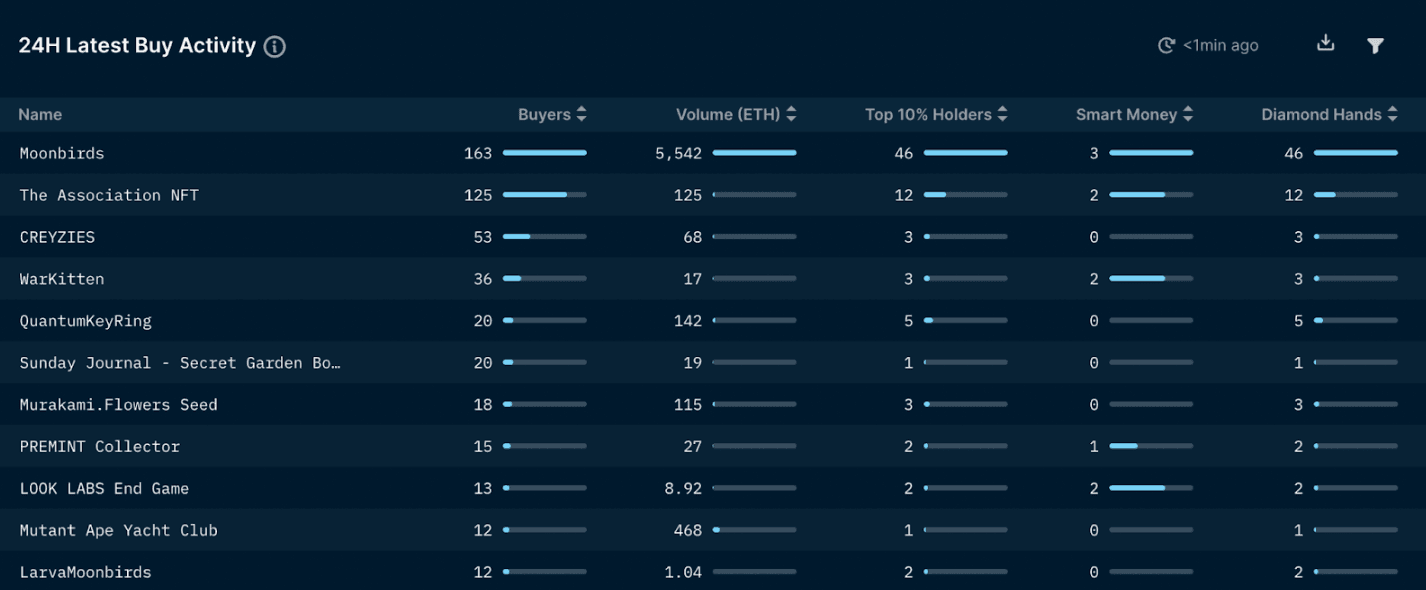Click the truncated Sunday Journal row name
Screen dimensions: 1426x590
pos(180,363)
